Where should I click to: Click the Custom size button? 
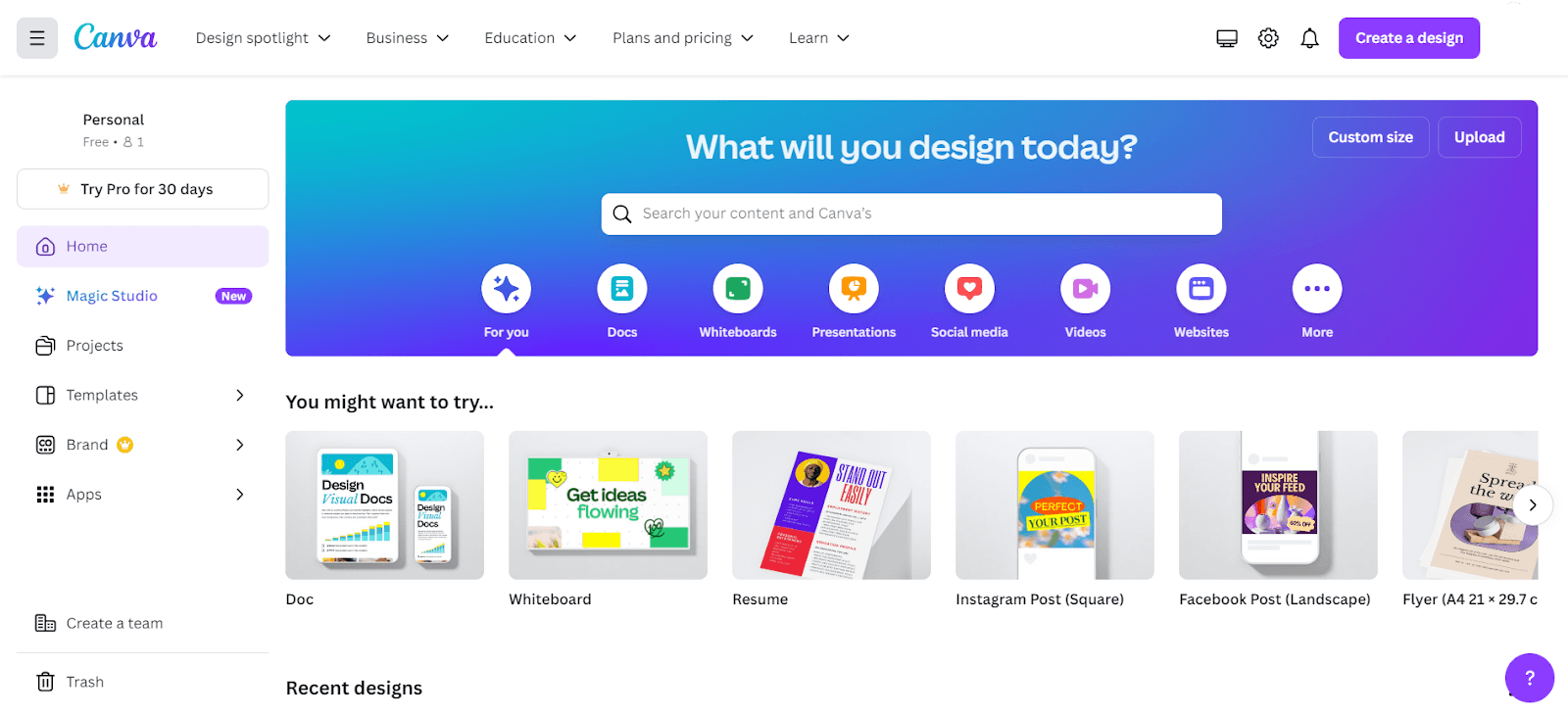click(1371, 137)
